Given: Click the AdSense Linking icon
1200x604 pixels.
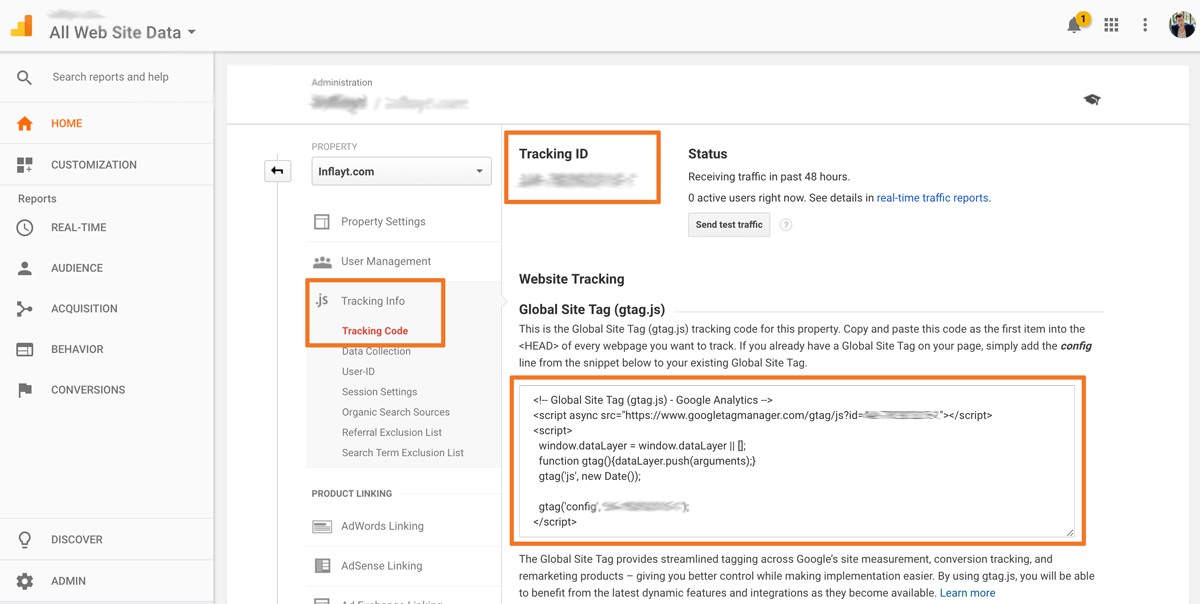Looking at the screenshot, I should (322, 566).
